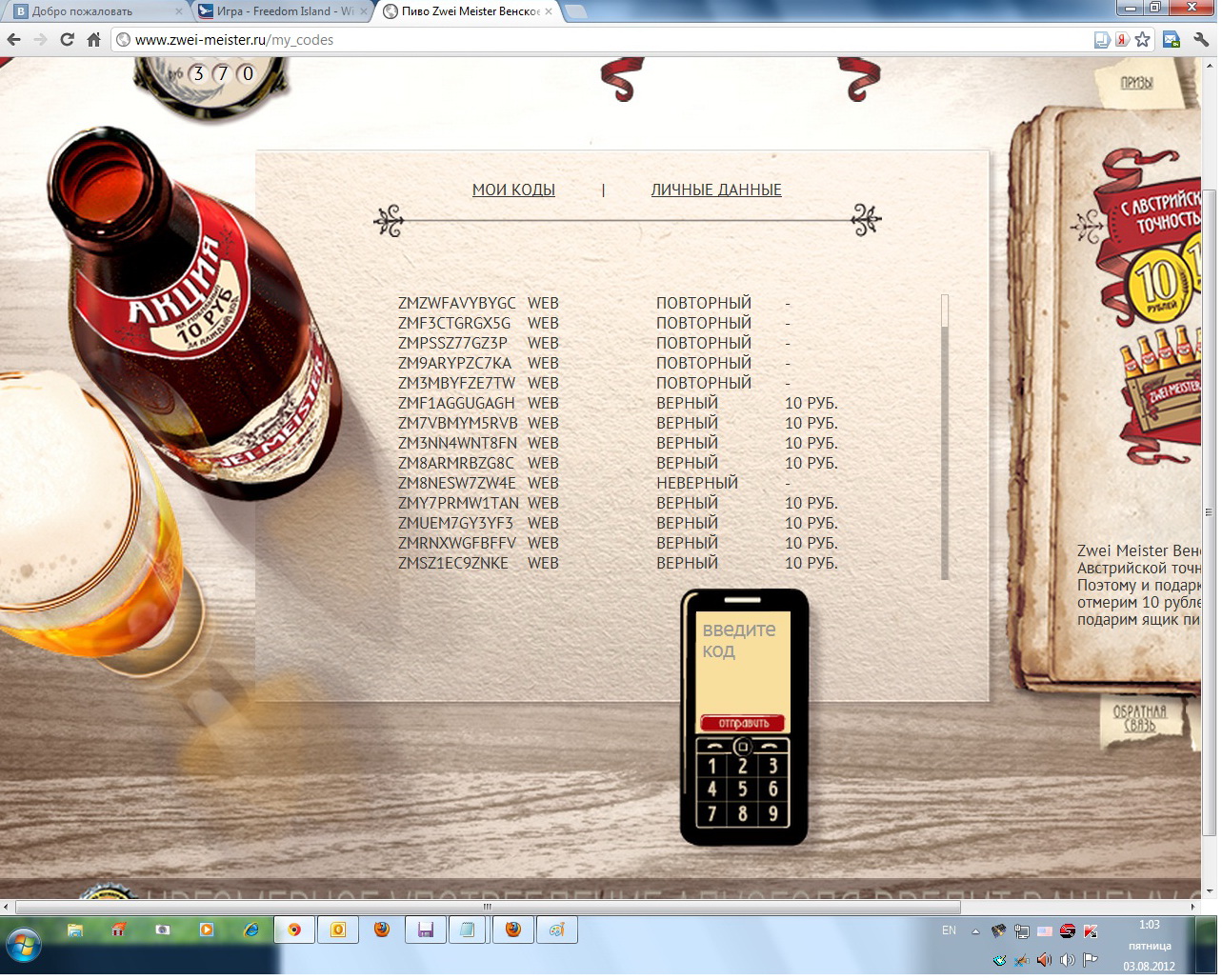The width and height of the screenshot is (1222, 980).
Task: Click the codes list scrollbar thumb
Action: pyautogui.click(x=945, y=310)
